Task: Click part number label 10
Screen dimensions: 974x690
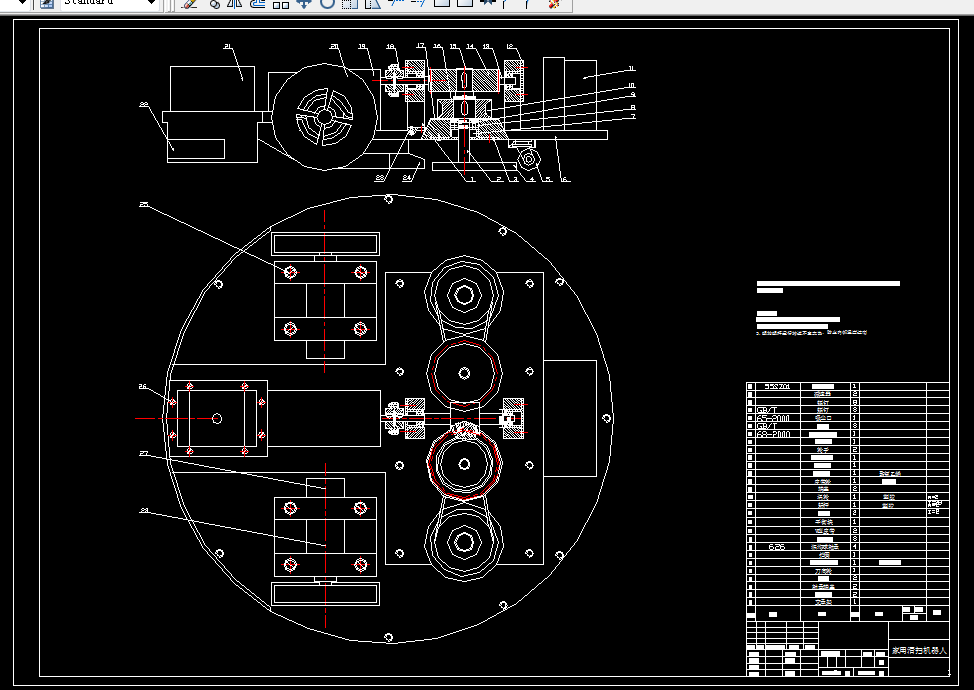Action: (x=631, y=86)
